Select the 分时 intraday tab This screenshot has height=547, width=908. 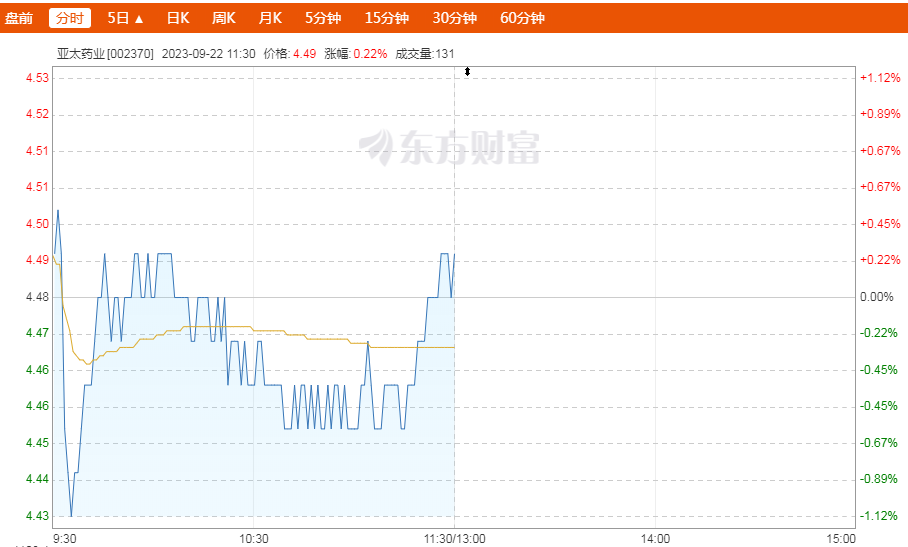point(70,18)
